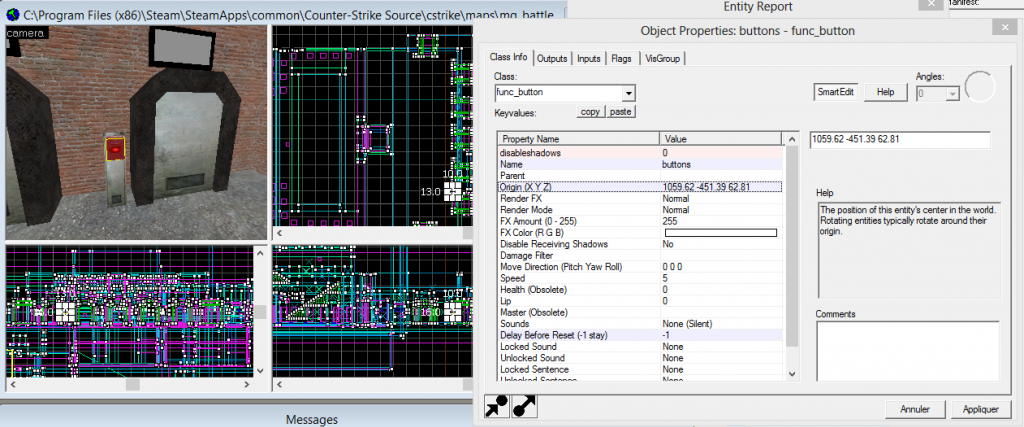Viewport: 1024px width, 427px height.
Task: Select the Locked Sentence property row
Action: point(639,370)
